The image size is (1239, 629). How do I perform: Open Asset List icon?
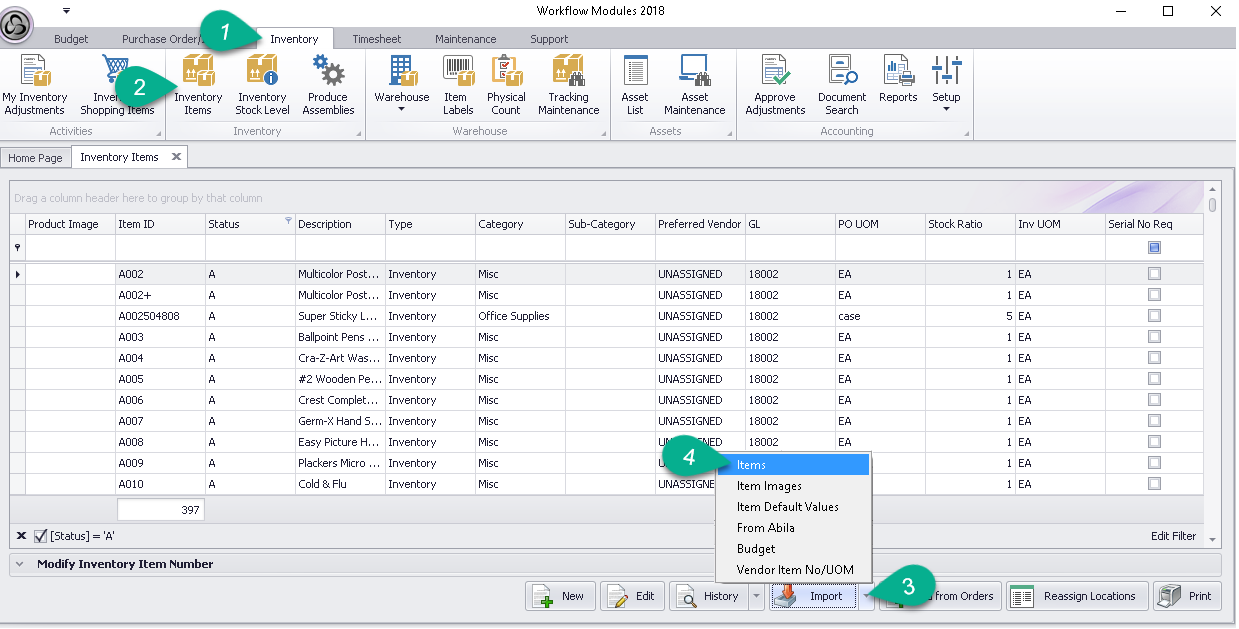(635, 85)
